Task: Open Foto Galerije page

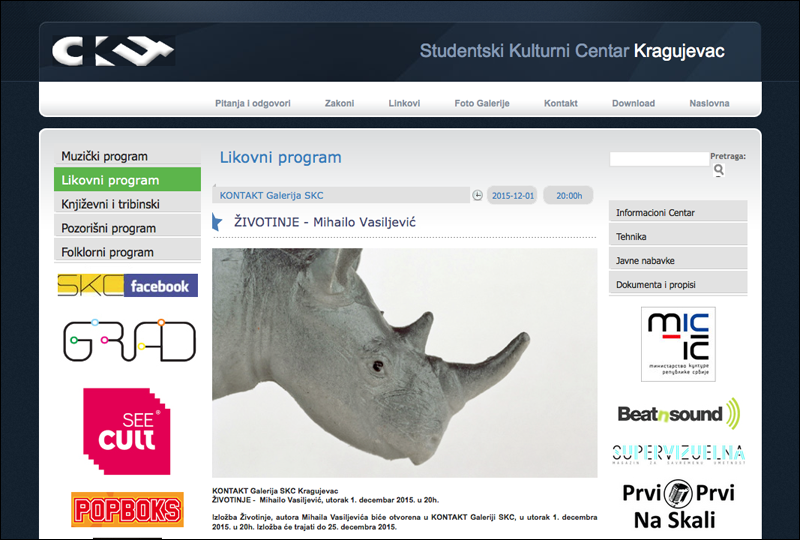Action: click(482, 103)
